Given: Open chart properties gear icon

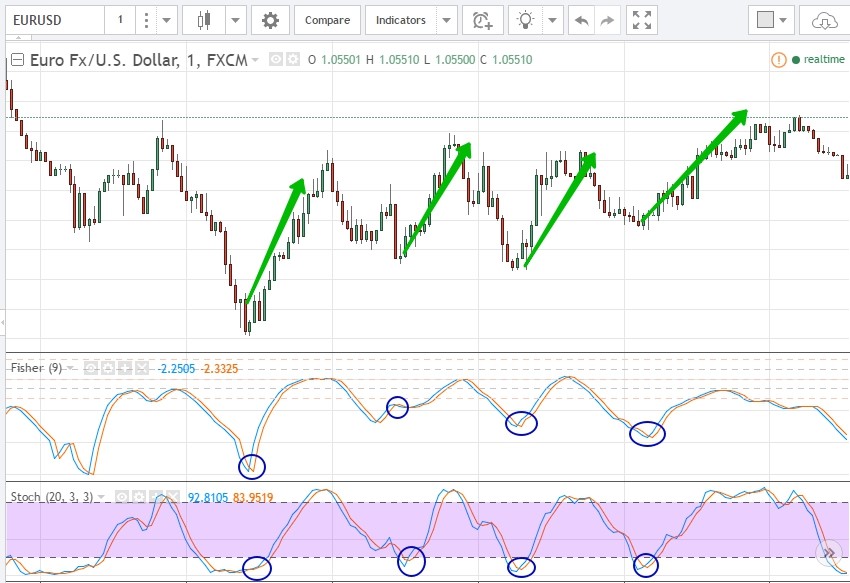Looking at the screenshot, I should click(x=270, y=21).
